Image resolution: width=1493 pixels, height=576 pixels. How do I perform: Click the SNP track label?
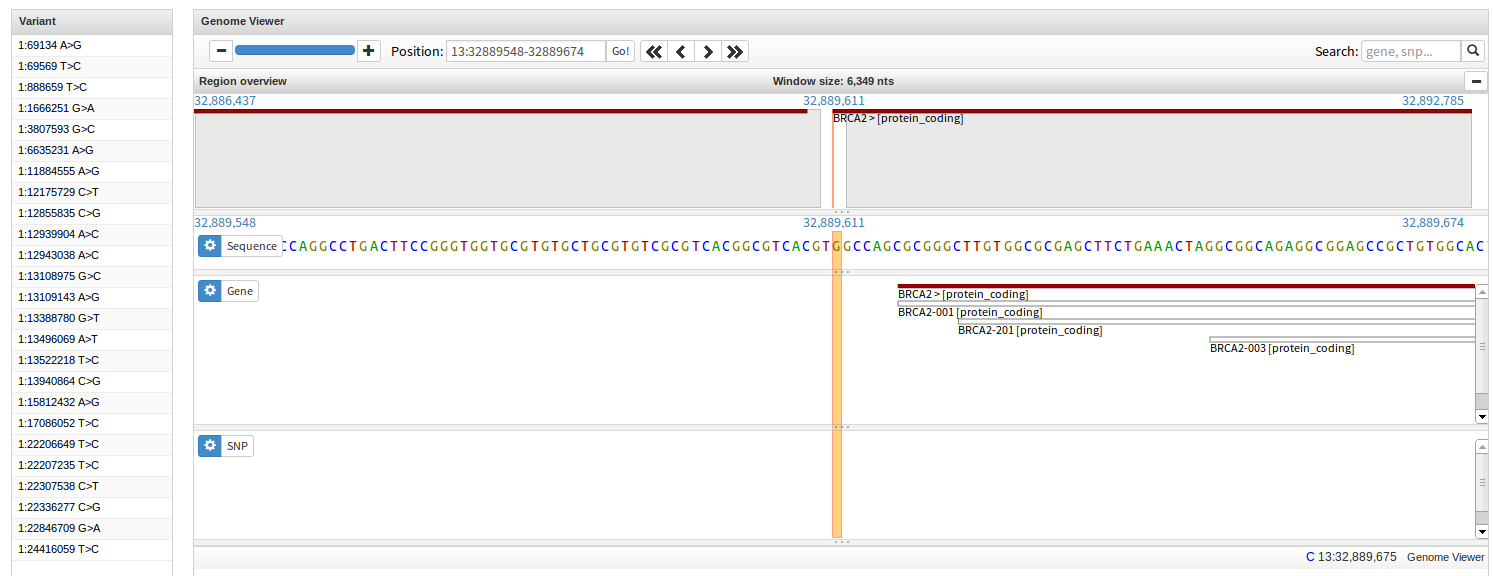tap(238, 446)
